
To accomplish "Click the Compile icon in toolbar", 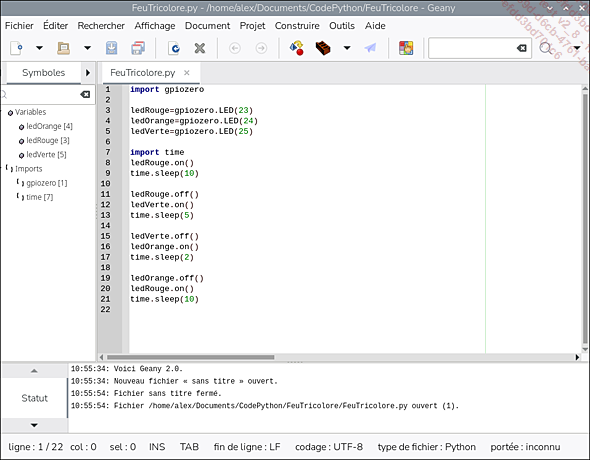I will click(x=297, y=48).
